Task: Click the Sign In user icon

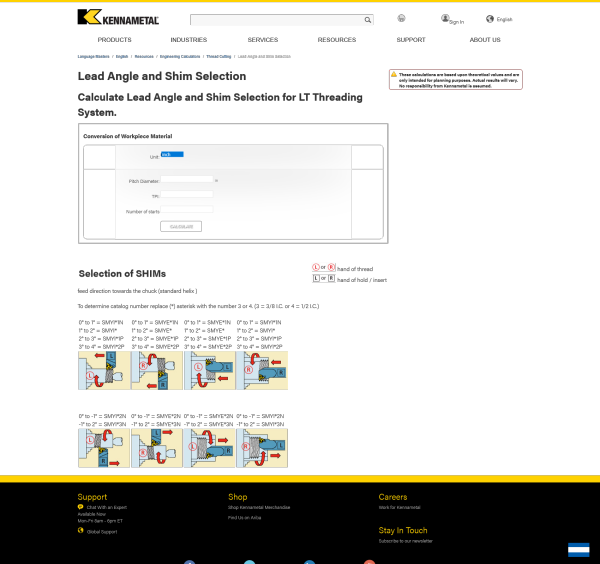Action: point(445,18)
